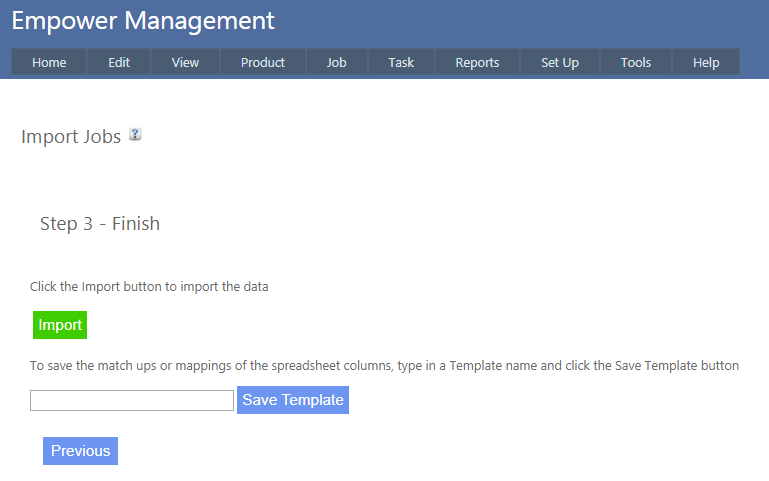Open the Home menu
Viewport: 769px width, 481px height.
click(x=49, y=62)
